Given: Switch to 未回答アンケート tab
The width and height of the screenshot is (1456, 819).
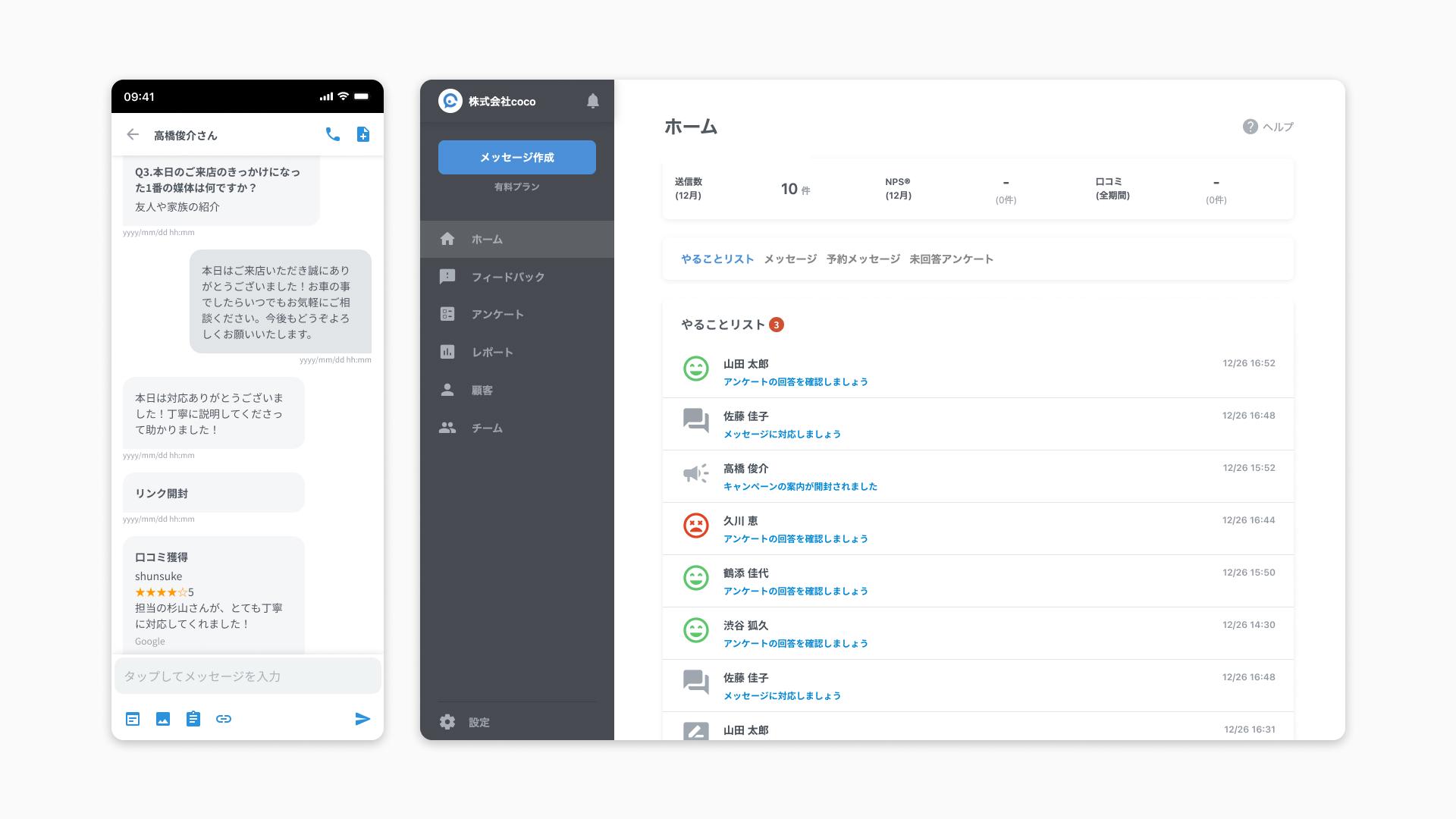Looking at the screenshot, I should point(951,259).
